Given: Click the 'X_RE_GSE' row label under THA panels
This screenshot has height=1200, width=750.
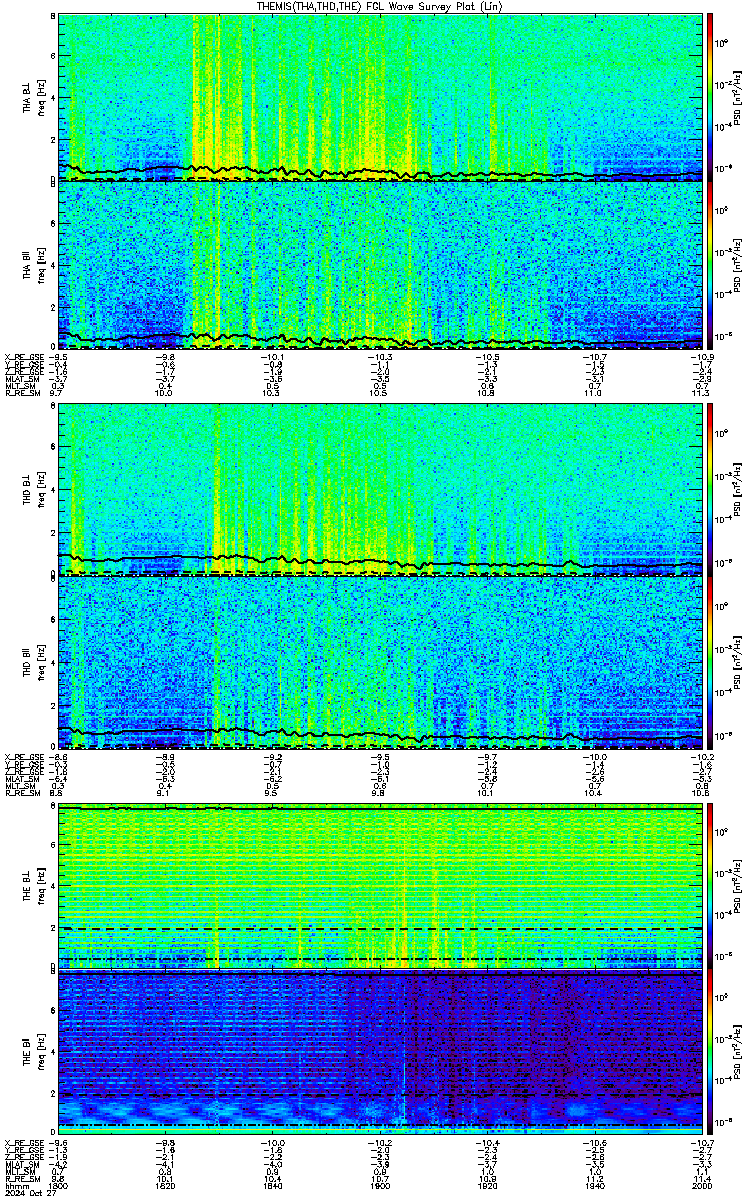Looking at the screenshot, I should pos(23,357).
